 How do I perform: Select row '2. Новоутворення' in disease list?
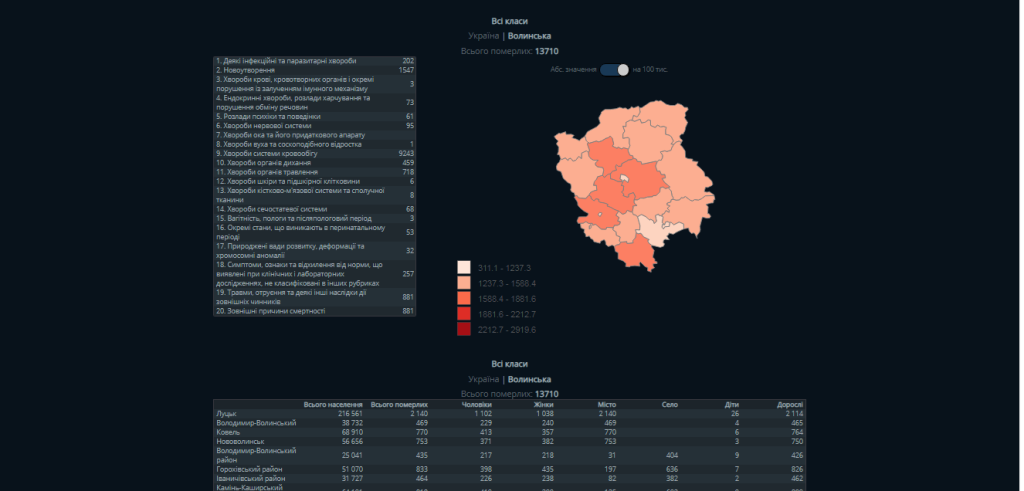tap(315, 71)
